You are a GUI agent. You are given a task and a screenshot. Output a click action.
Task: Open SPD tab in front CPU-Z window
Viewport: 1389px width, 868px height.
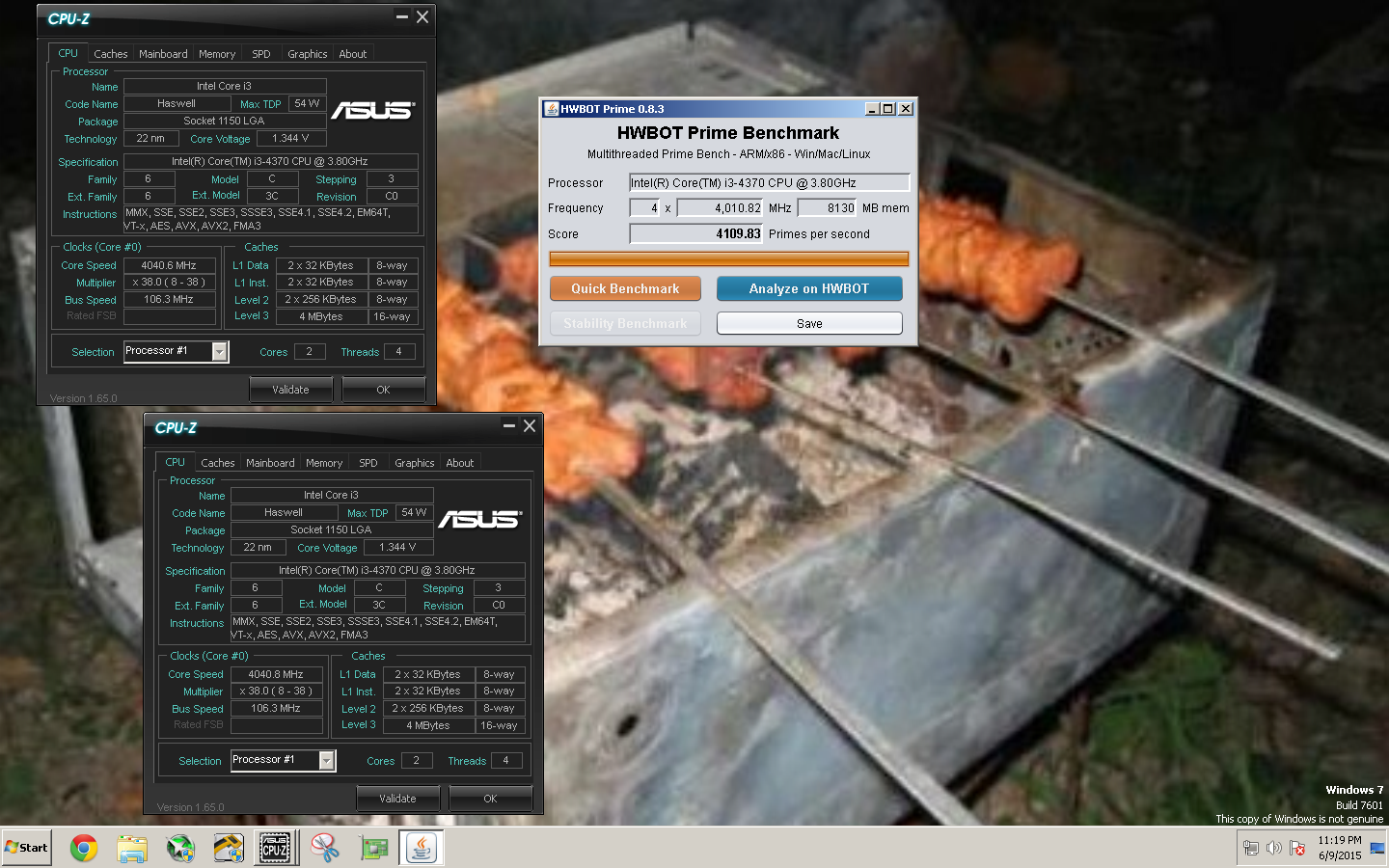[x=368, y=463]
